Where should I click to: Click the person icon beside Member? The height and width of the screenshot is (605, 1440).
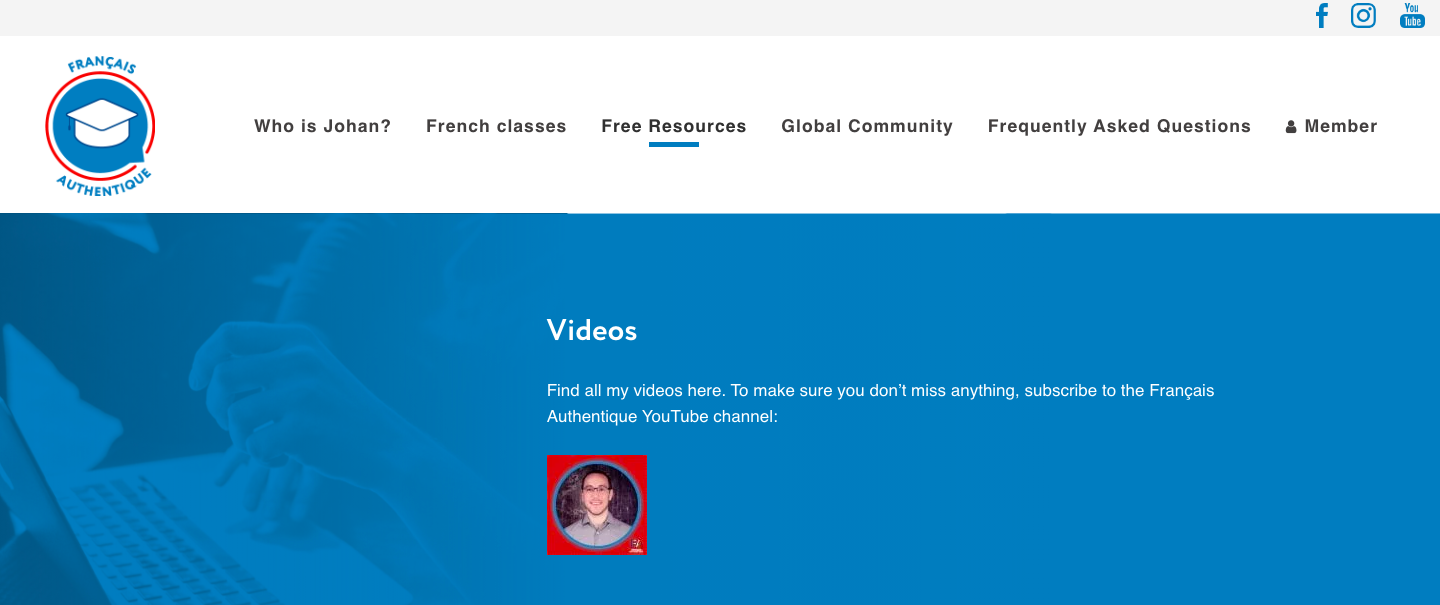[x=1291, y=127]
